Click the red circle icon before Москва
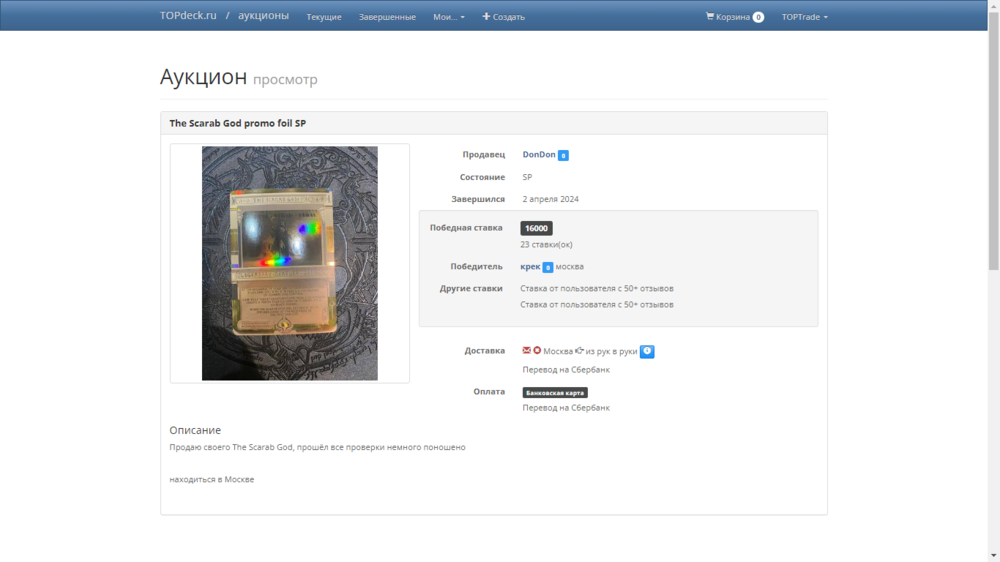1000x562 pixels. (537, 351)
